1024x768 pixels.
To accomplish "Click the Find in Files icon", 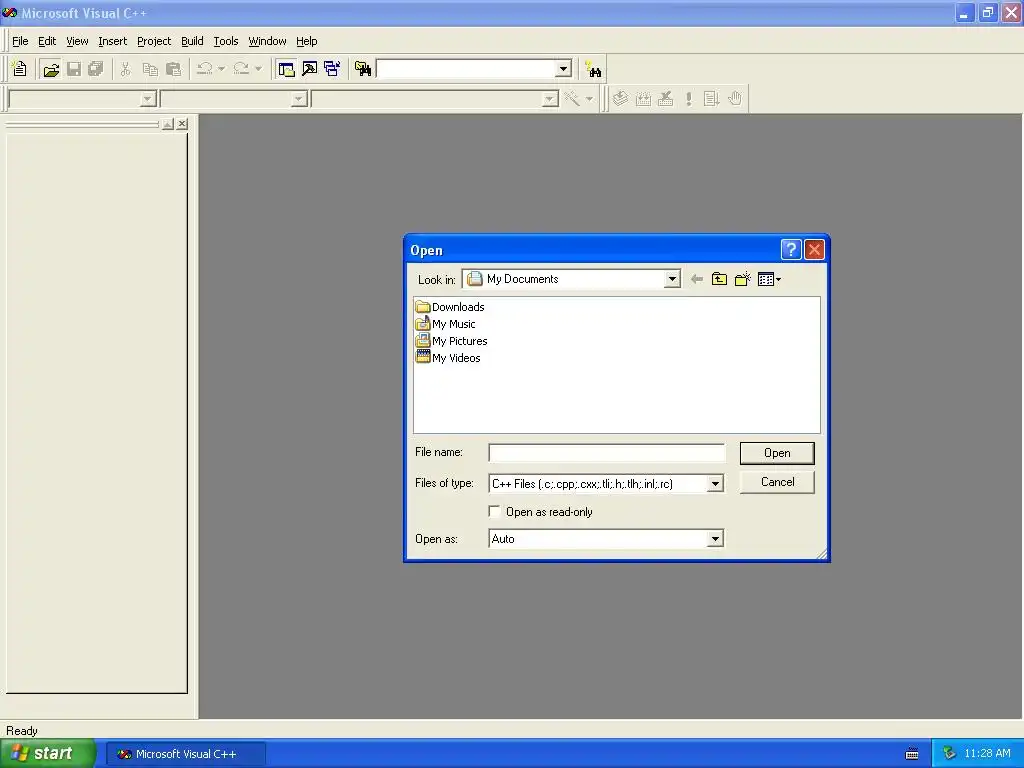I will (x=363, y=69).
